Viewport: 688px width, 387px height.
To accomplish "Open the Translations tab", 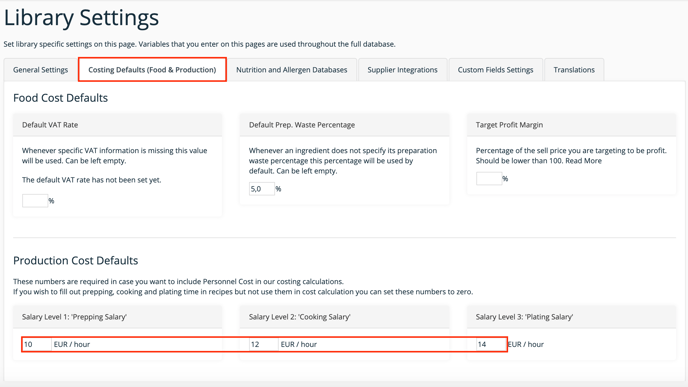I will (574, 70).
